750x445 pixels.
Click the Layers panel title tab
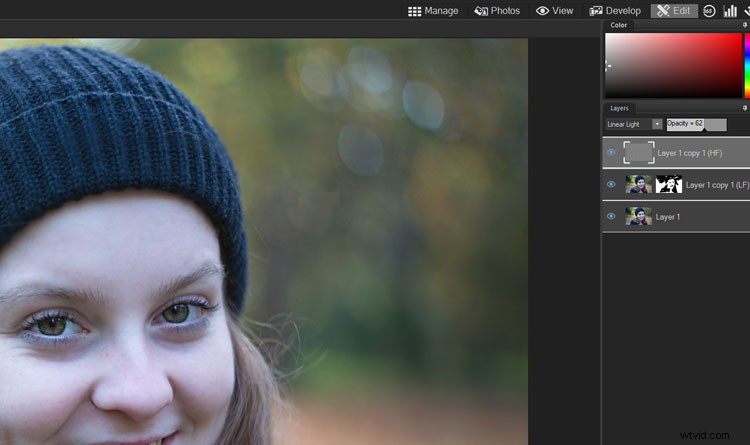click(x=619, y=109)
